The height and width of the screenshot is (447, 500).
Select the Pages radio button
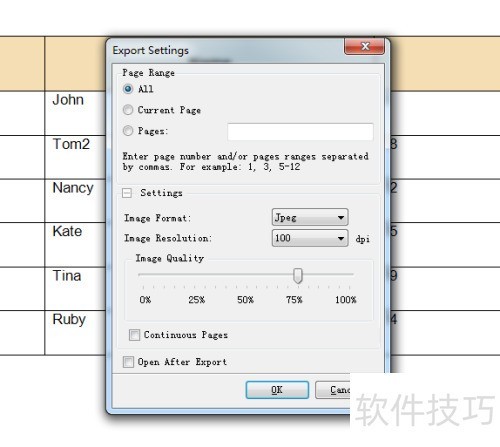coord(128,131)
